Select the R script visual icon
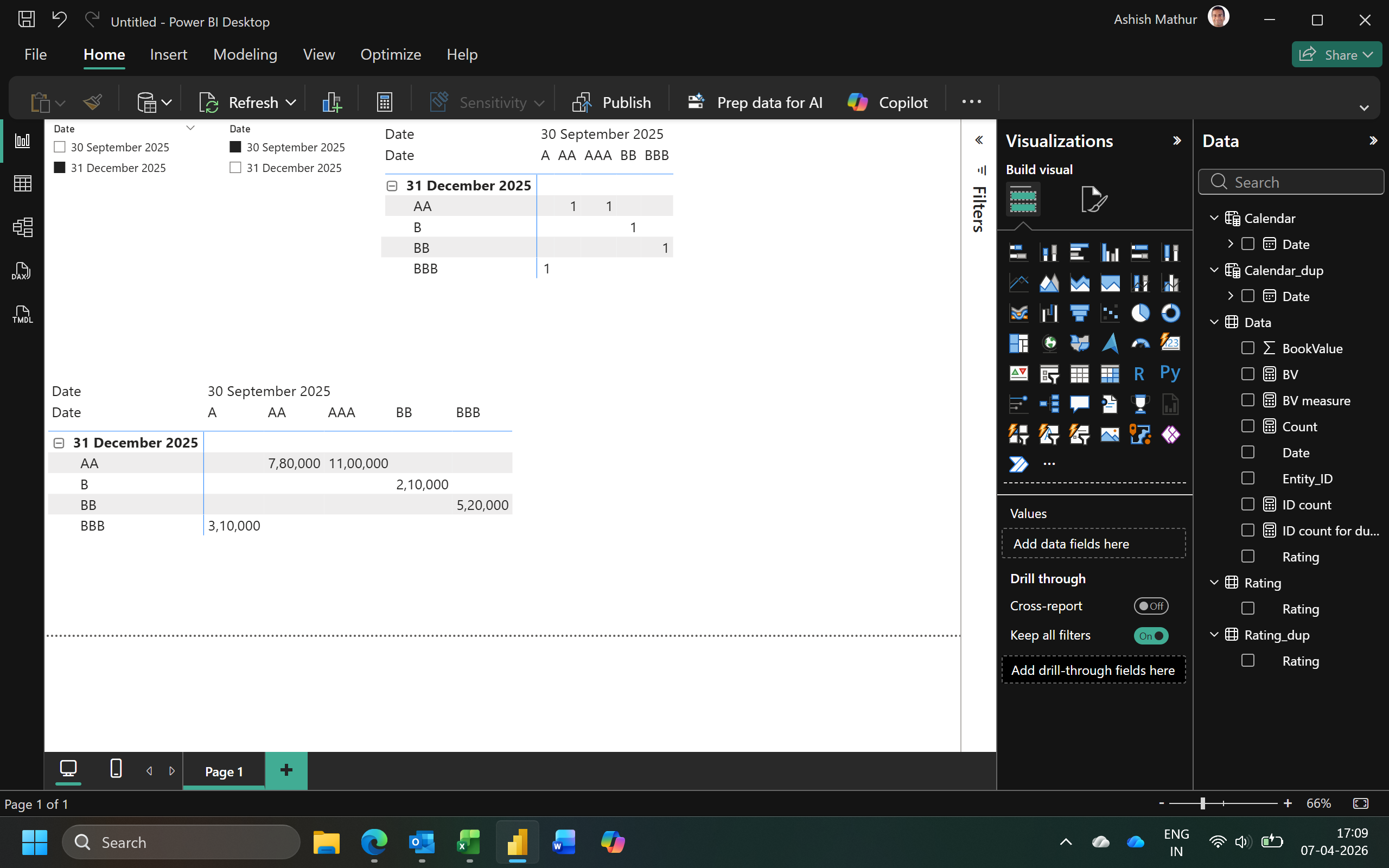Screen dimensions: 1389x868 pos(1140,374)
